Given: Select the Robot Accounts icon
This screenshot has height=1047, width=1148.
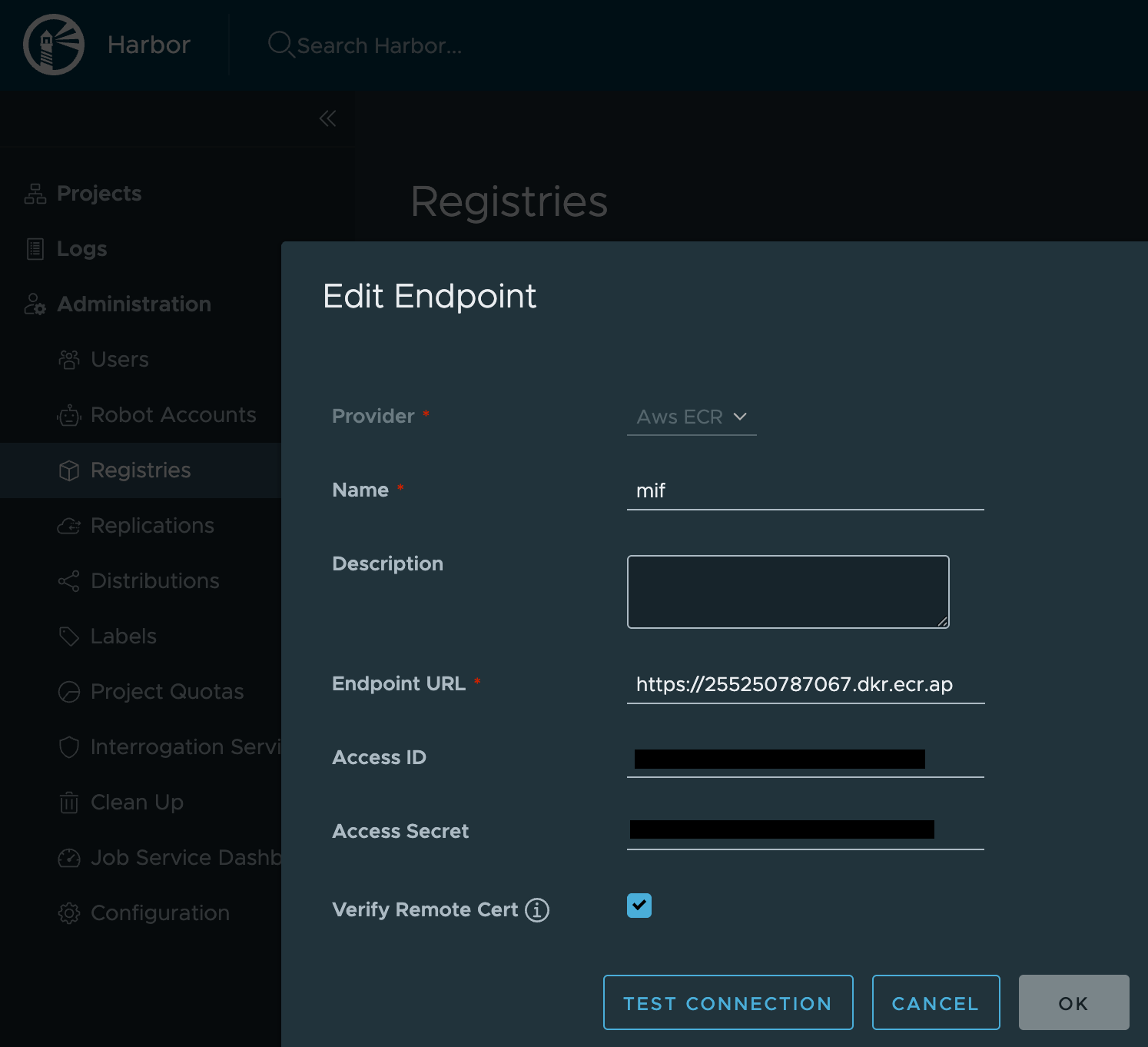Looking at the screenshot, I should (x=68, y=415).
